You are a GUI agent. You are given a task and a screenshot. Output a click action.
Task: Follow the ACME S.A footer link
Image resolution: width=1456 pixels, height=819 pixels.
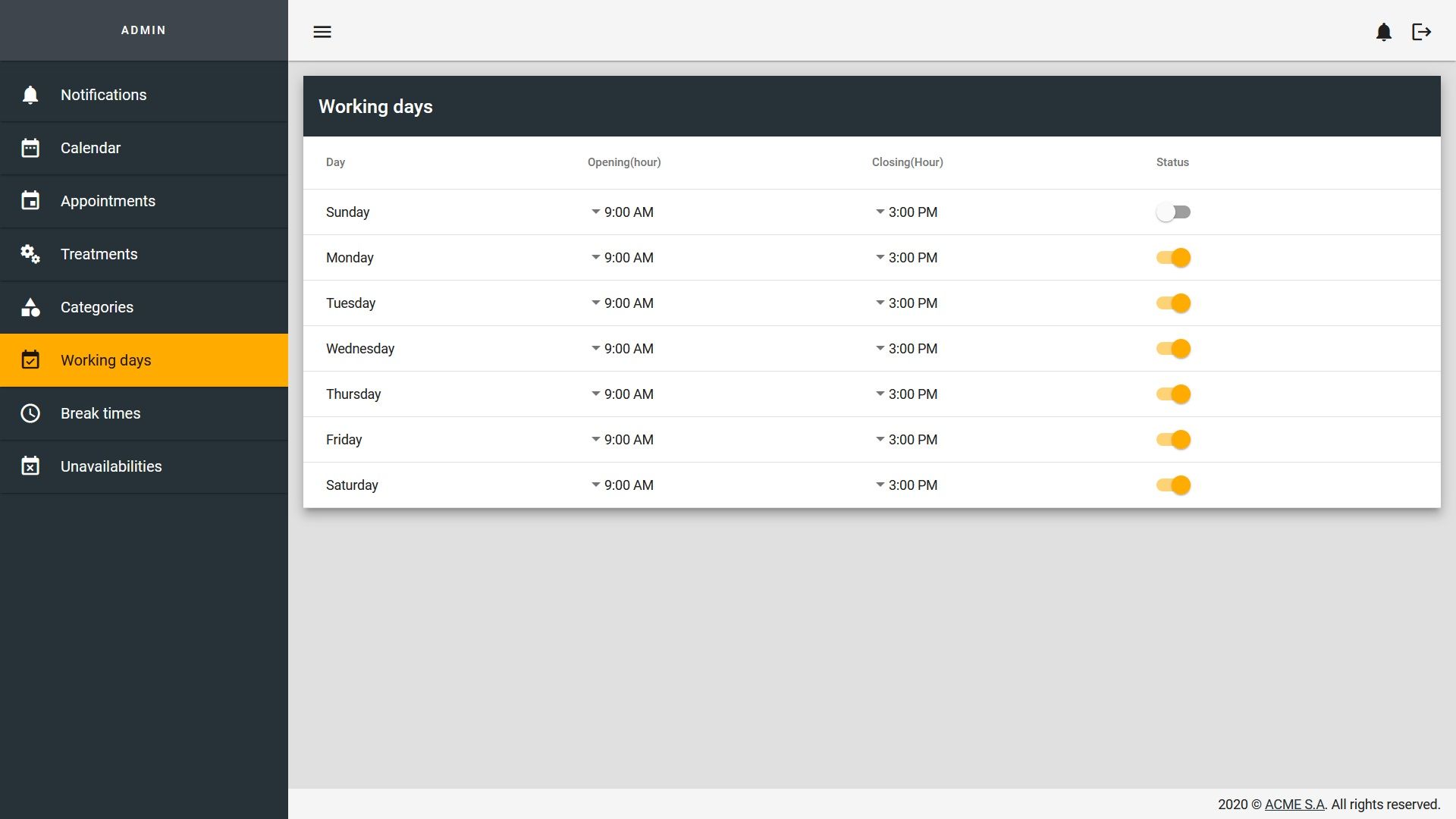pos(1294,805)
